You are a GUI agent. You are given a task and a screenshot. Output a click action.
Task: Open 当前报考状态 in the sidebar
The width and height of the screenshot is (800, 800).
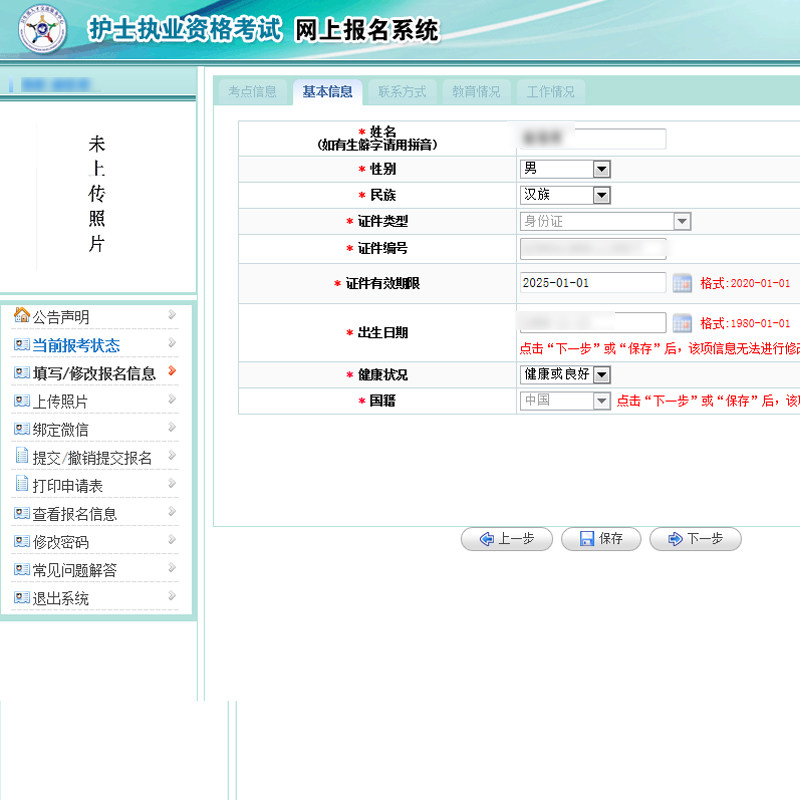click(76, 345)
